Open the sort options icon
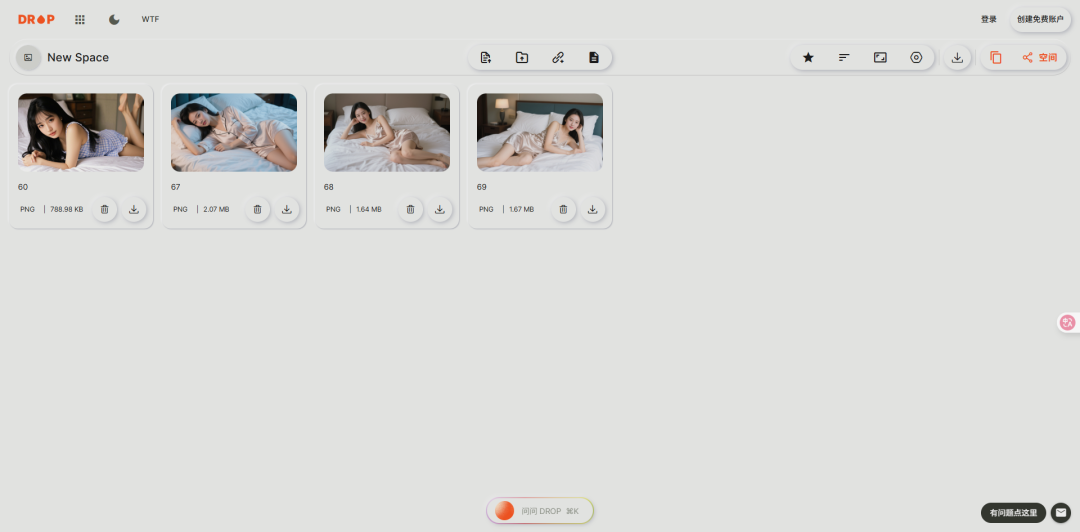Image resolution: width=1080 pixels, height=532 pixels. pos(844,58)
